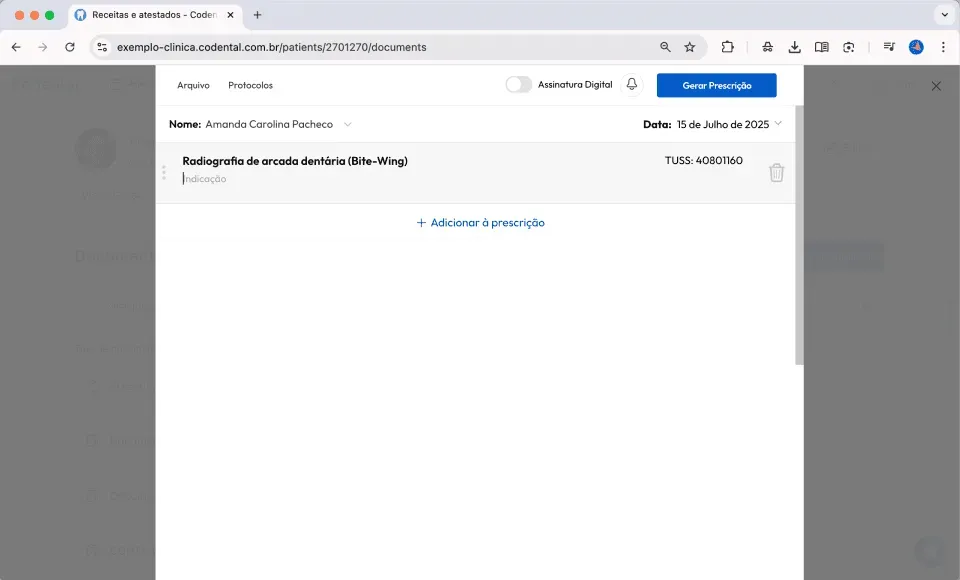Open zoom magnifier in address bar
The height and width of the screenshot is (580, 960).
click(x=665, y=47)
